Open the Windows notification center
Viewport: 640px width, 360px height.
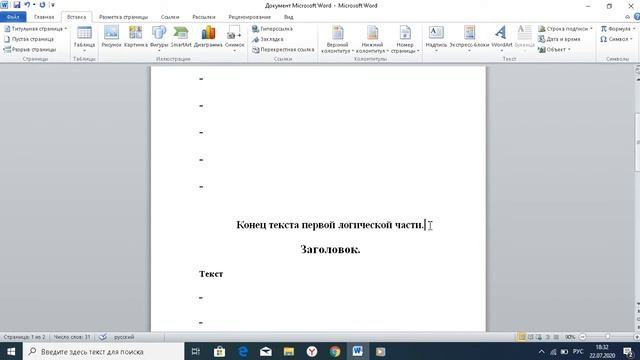629,351
